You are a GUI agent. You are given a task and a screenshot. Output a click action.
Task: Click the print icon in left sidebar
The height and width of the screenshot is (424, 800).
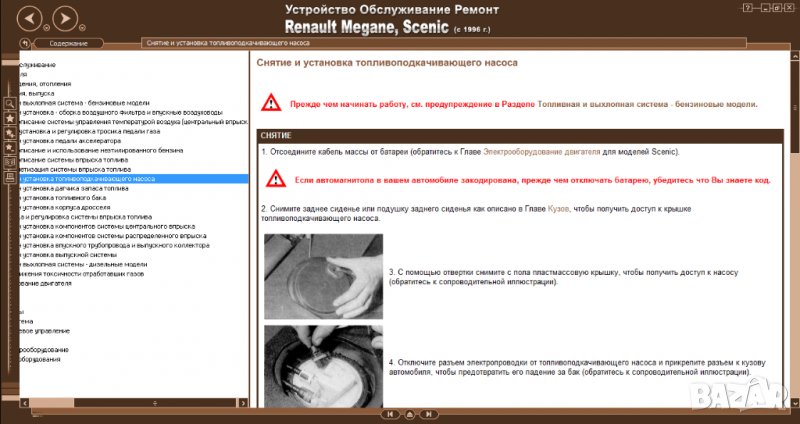point(10,174)
